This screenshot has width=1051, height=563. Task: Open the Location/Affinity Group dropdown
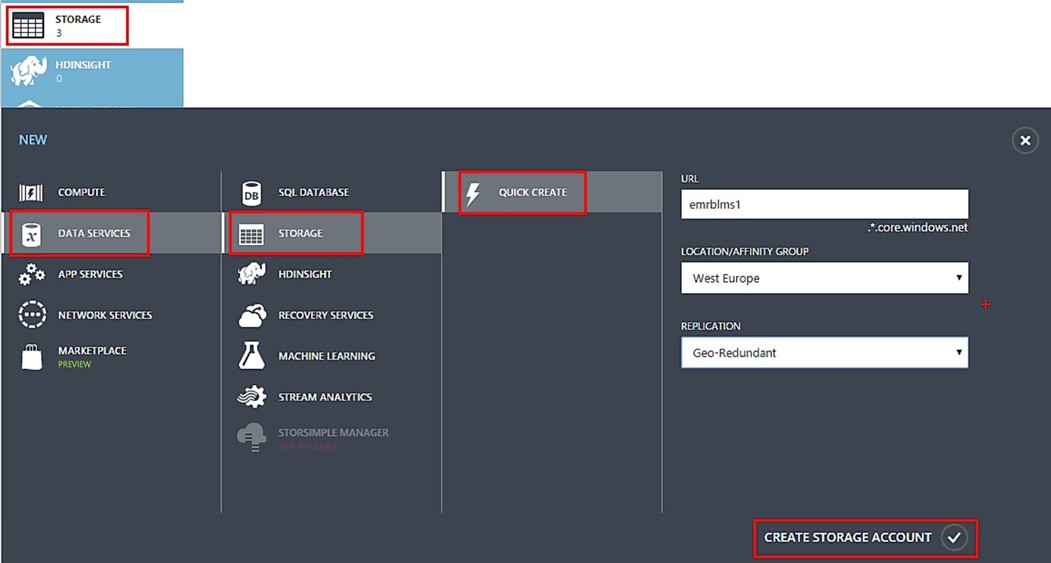pyautogui.click(x=824, y=278)
